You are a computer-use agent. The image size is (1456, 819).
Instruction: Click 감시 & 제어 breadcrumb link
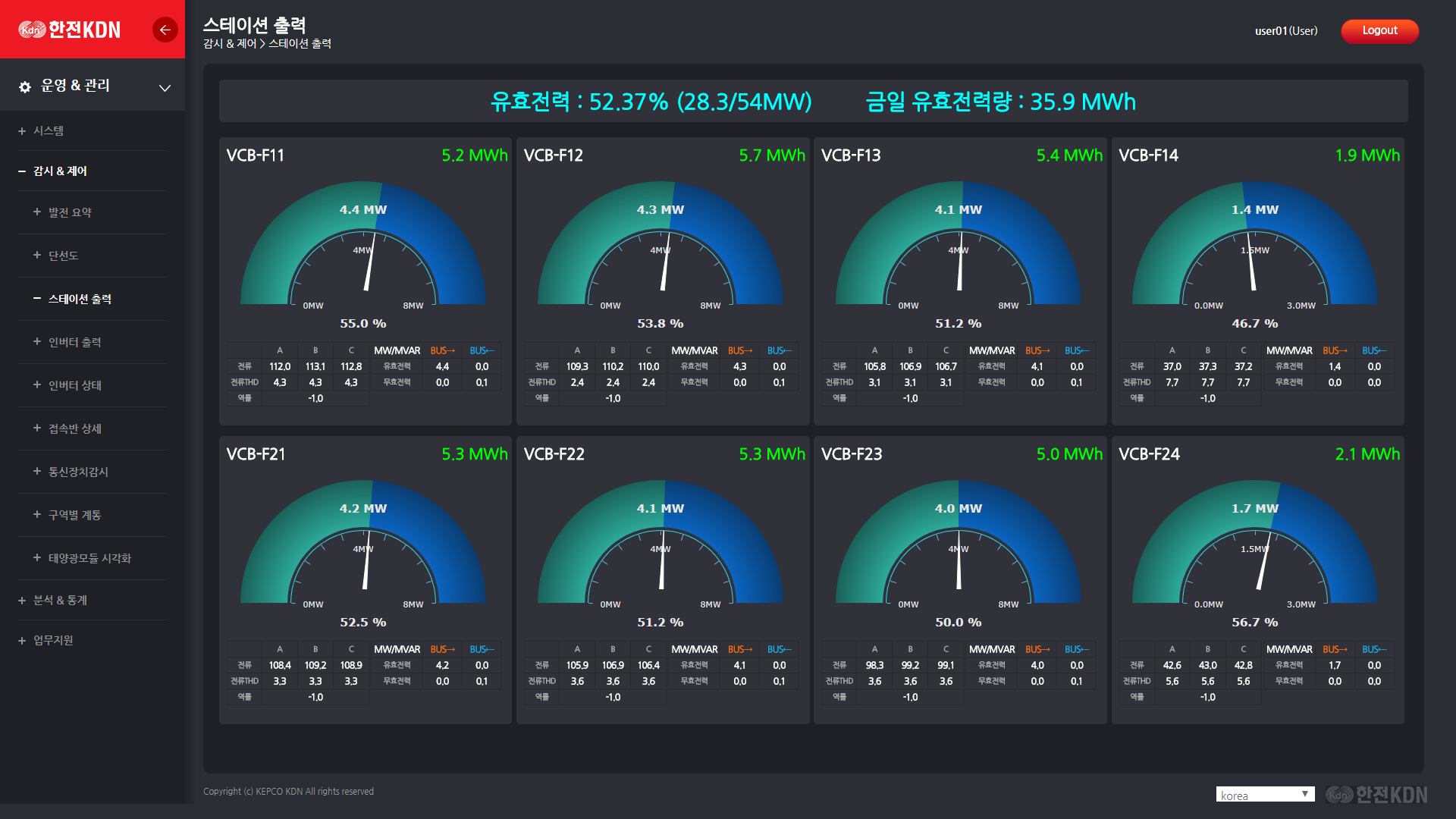(x=230, y=44)
